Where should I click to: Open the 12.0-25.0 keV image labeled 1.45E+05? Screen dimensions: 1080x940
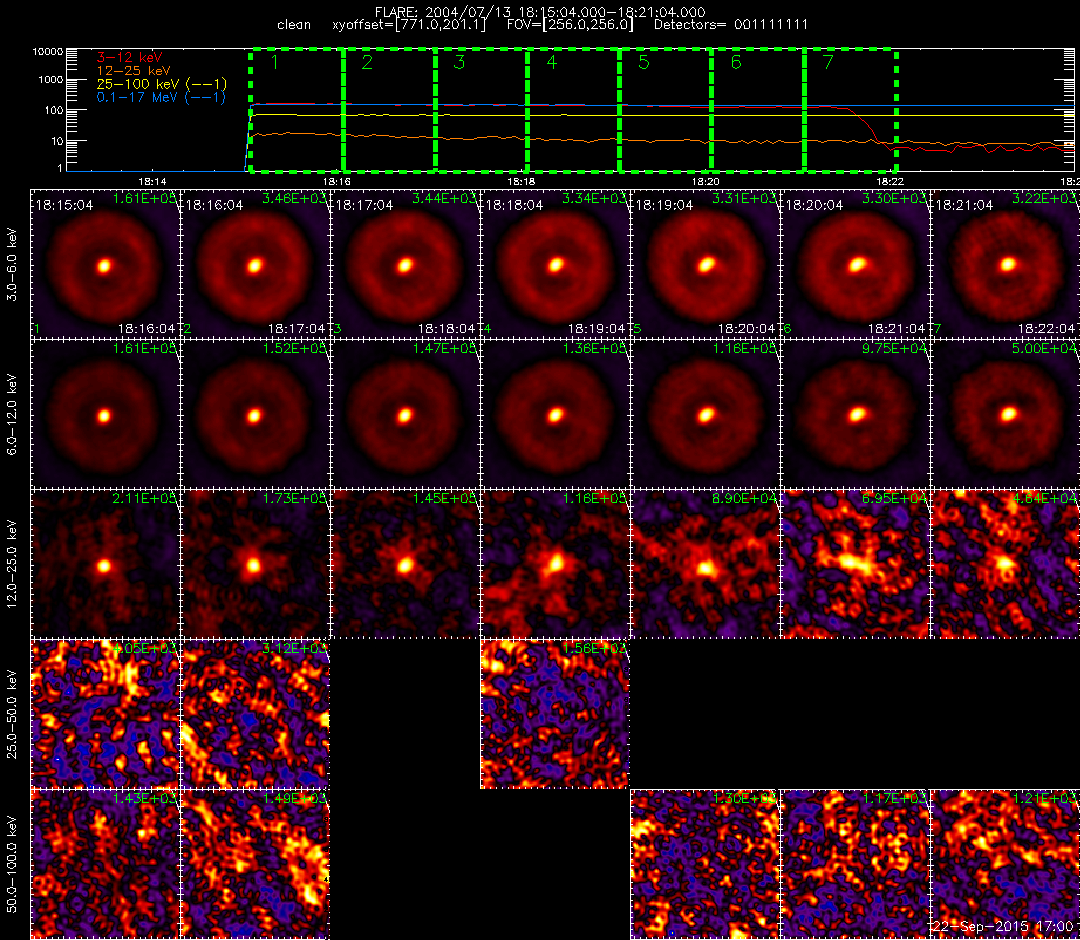[405, 565]
